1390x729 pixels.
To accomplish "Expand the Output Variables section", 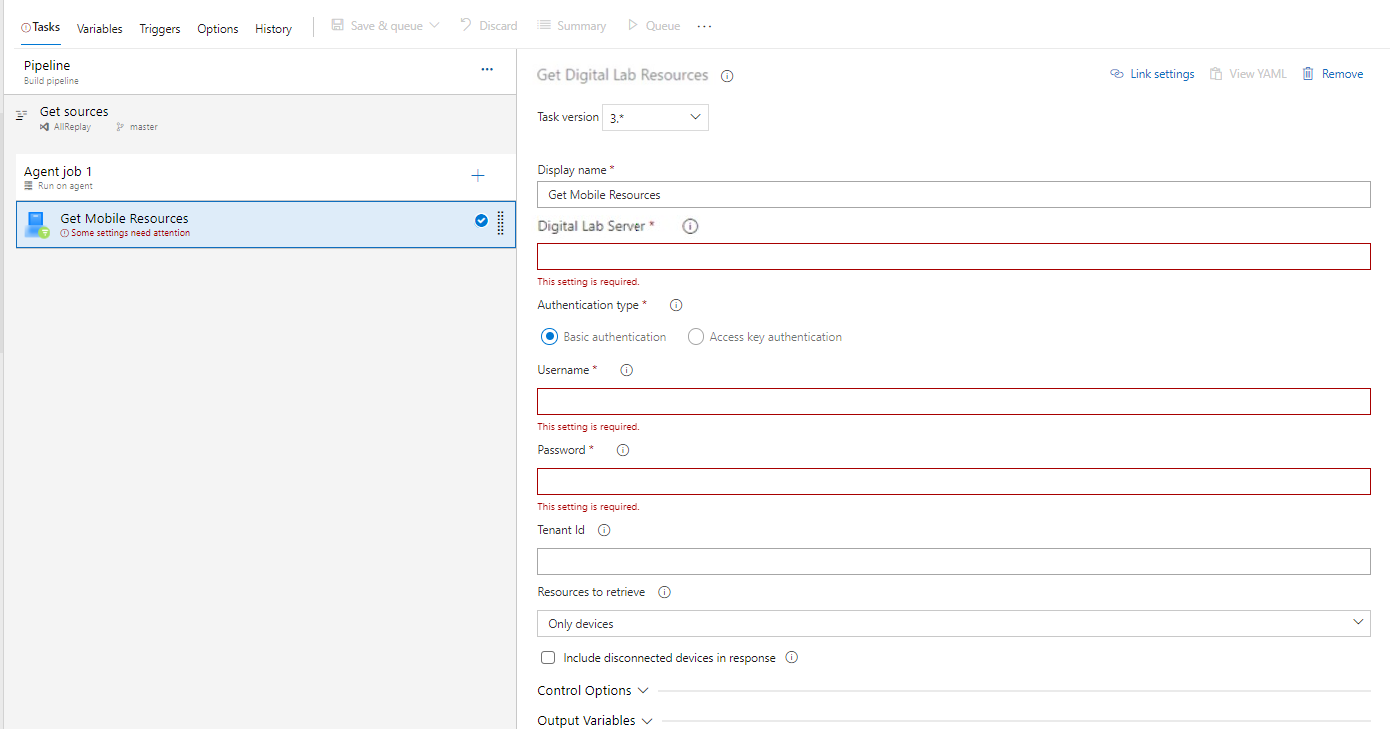I will pyautogui.click(x=594, y=720).
